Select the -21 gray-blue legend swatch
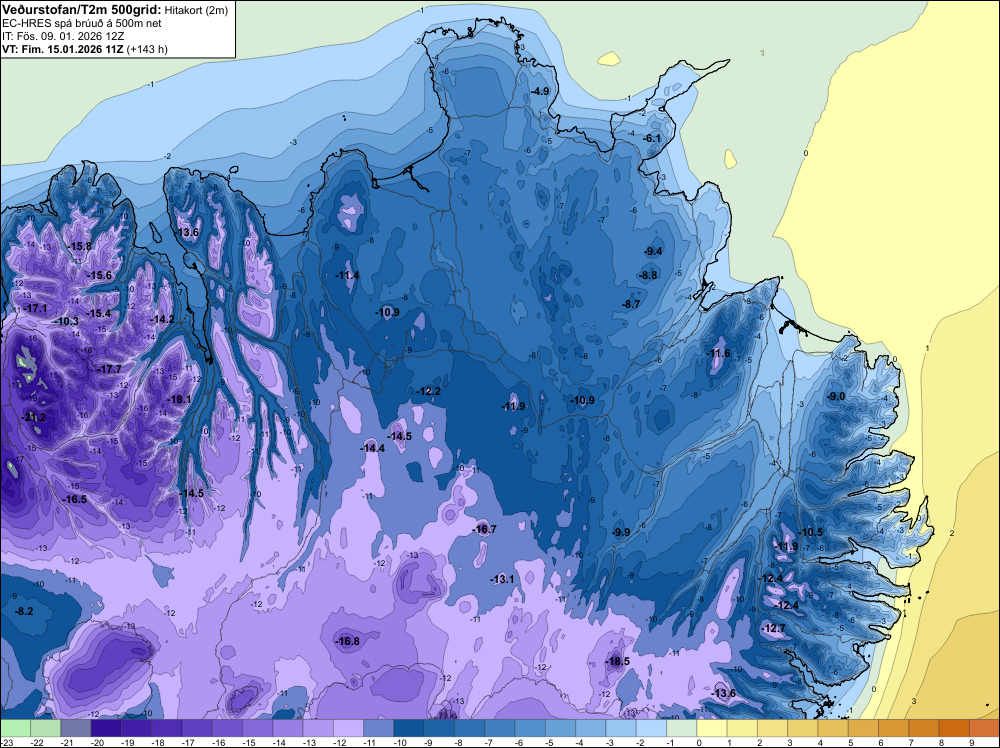Screen dimensions: 1000x748 click(x=76, y=728)
